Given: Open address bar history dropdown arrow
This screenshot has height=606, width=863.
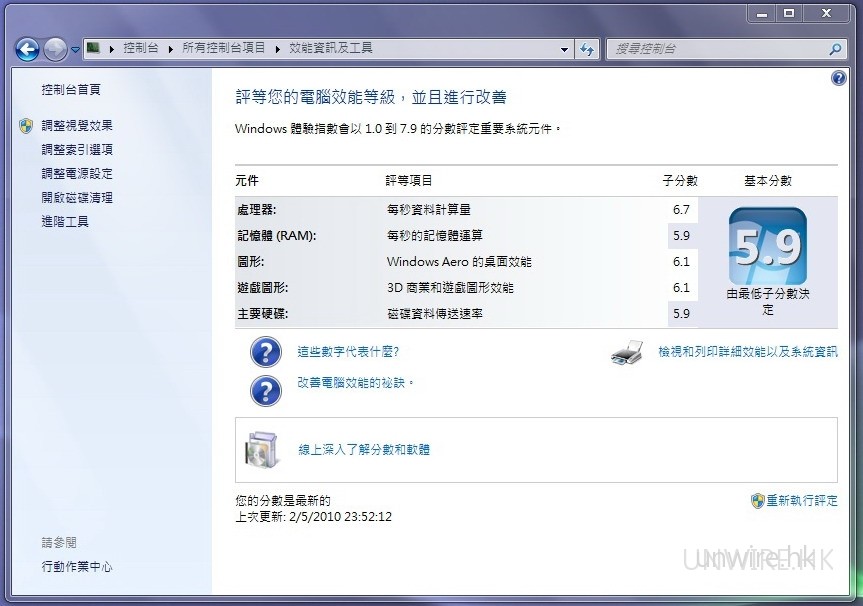Looking at the screenshot, I should (564, 50).
